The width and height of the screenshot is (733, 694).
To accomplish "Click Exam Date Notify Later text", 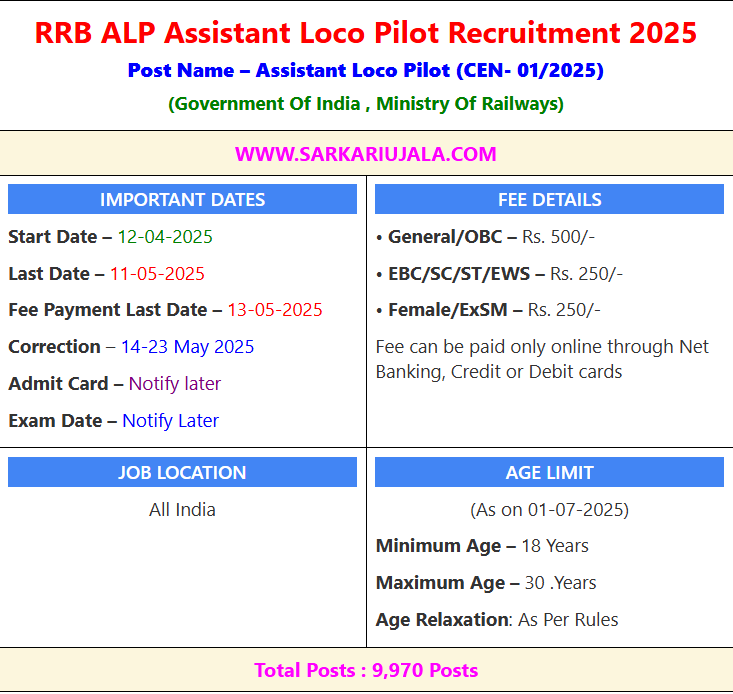I will [x=170, y=421].
